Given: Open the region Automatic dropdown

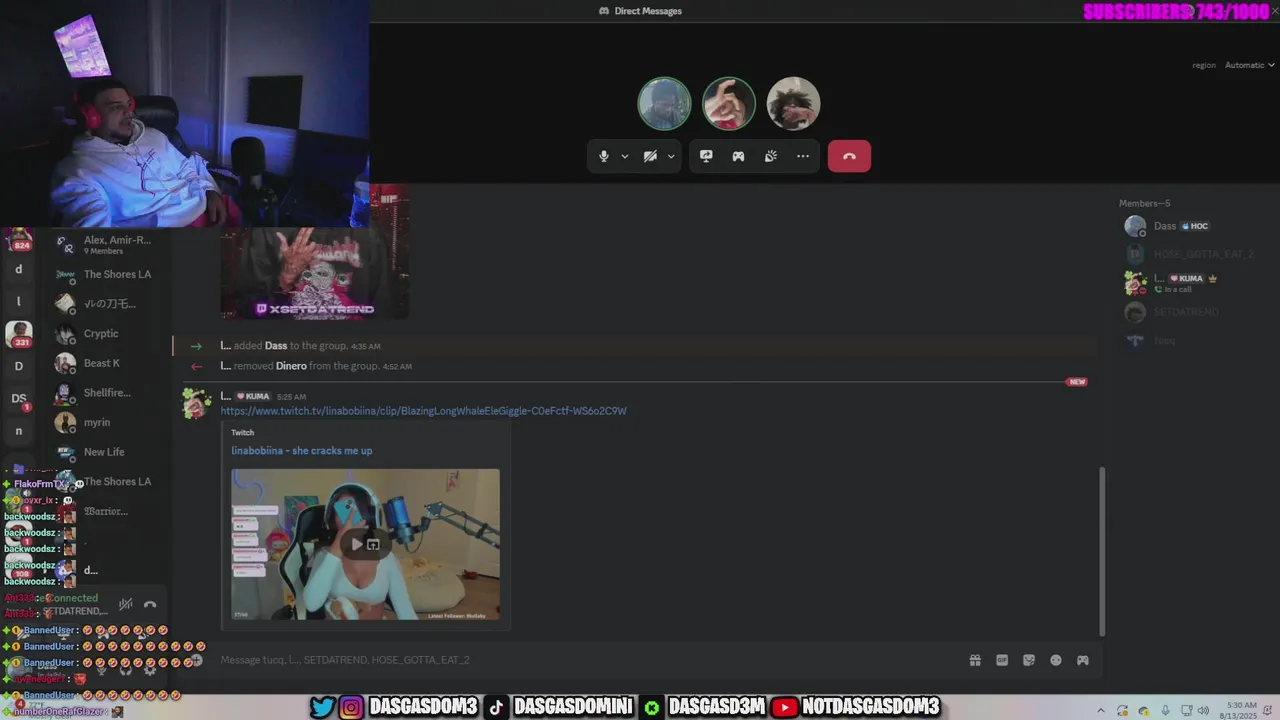Looking at the screenshot, I should pyautogui.click(x=1249, y=65).
